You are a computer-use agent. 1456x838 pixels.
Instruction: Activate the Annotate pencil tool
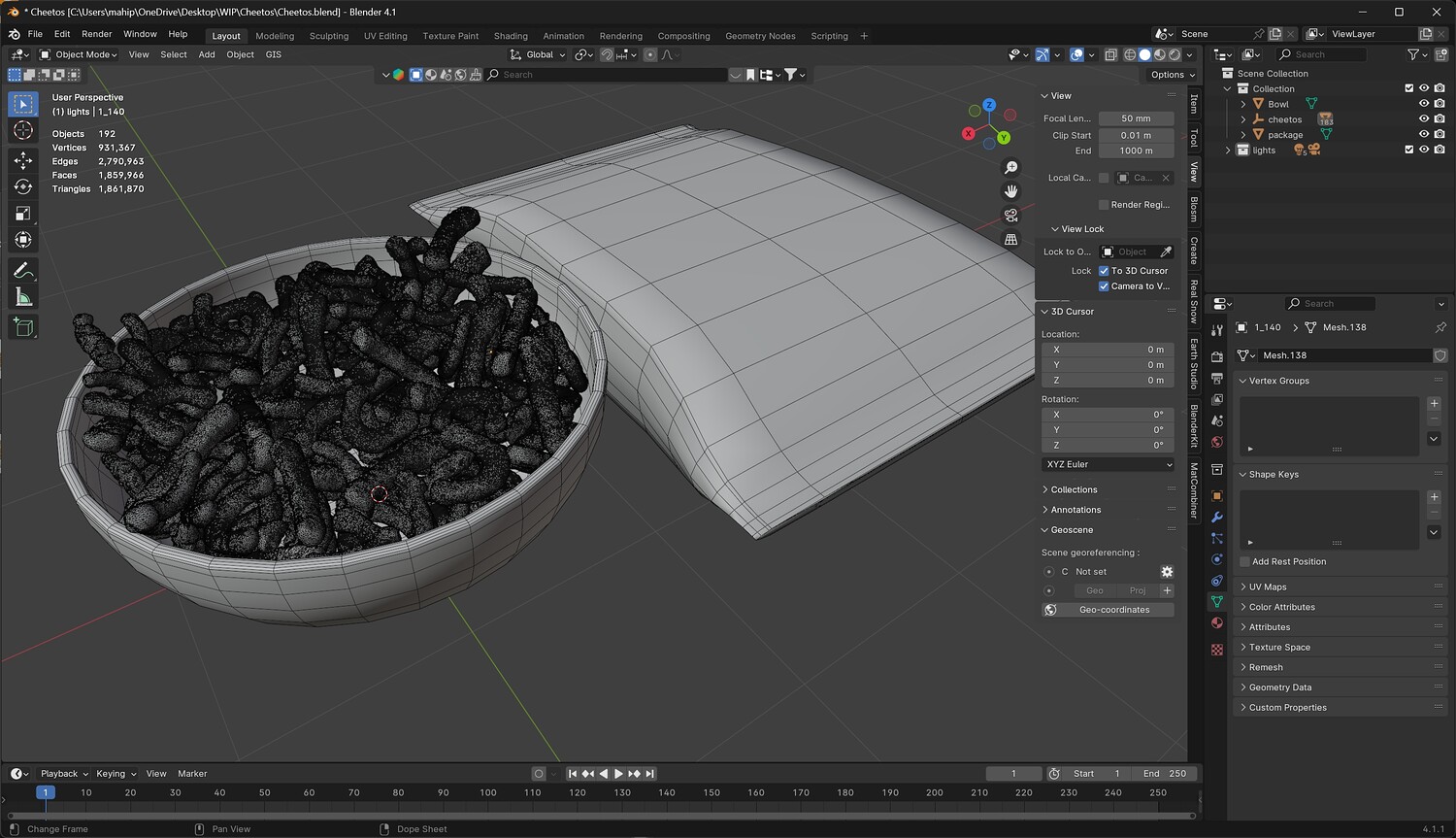(23, 271)
